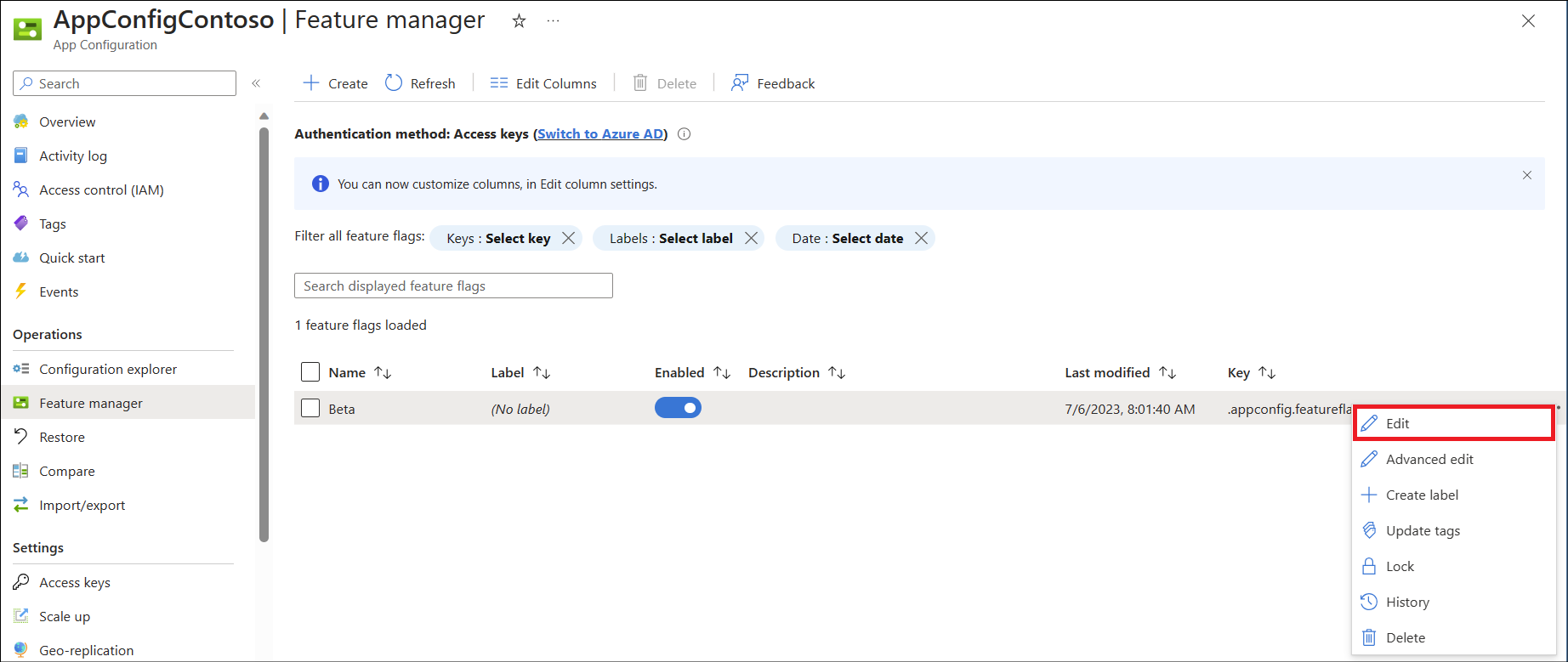
Task: Remove the Labels filter with its X
Action: pyautogui.click(x=751, y=239)
